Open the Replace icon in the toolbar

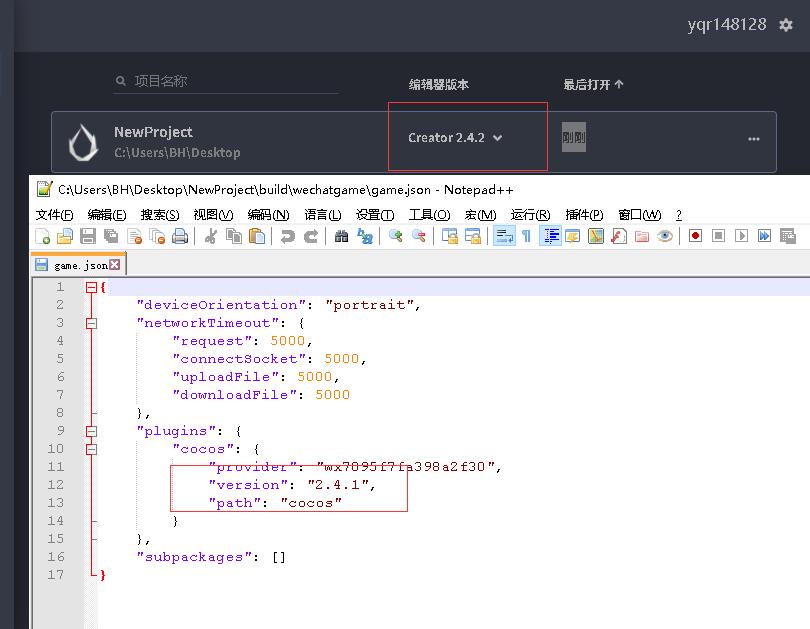point(365,236)
